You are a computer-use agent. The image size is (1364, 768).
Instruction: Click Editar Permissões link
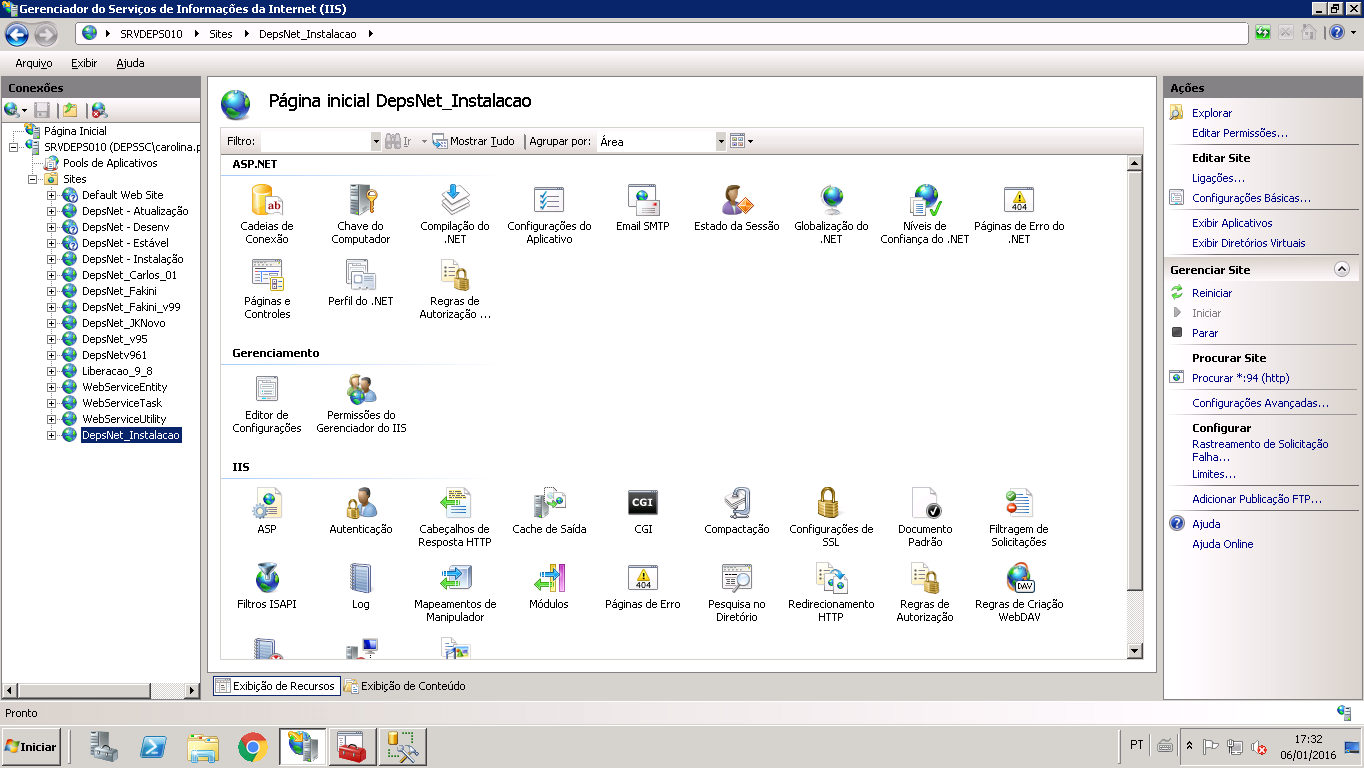point(1240,133)
